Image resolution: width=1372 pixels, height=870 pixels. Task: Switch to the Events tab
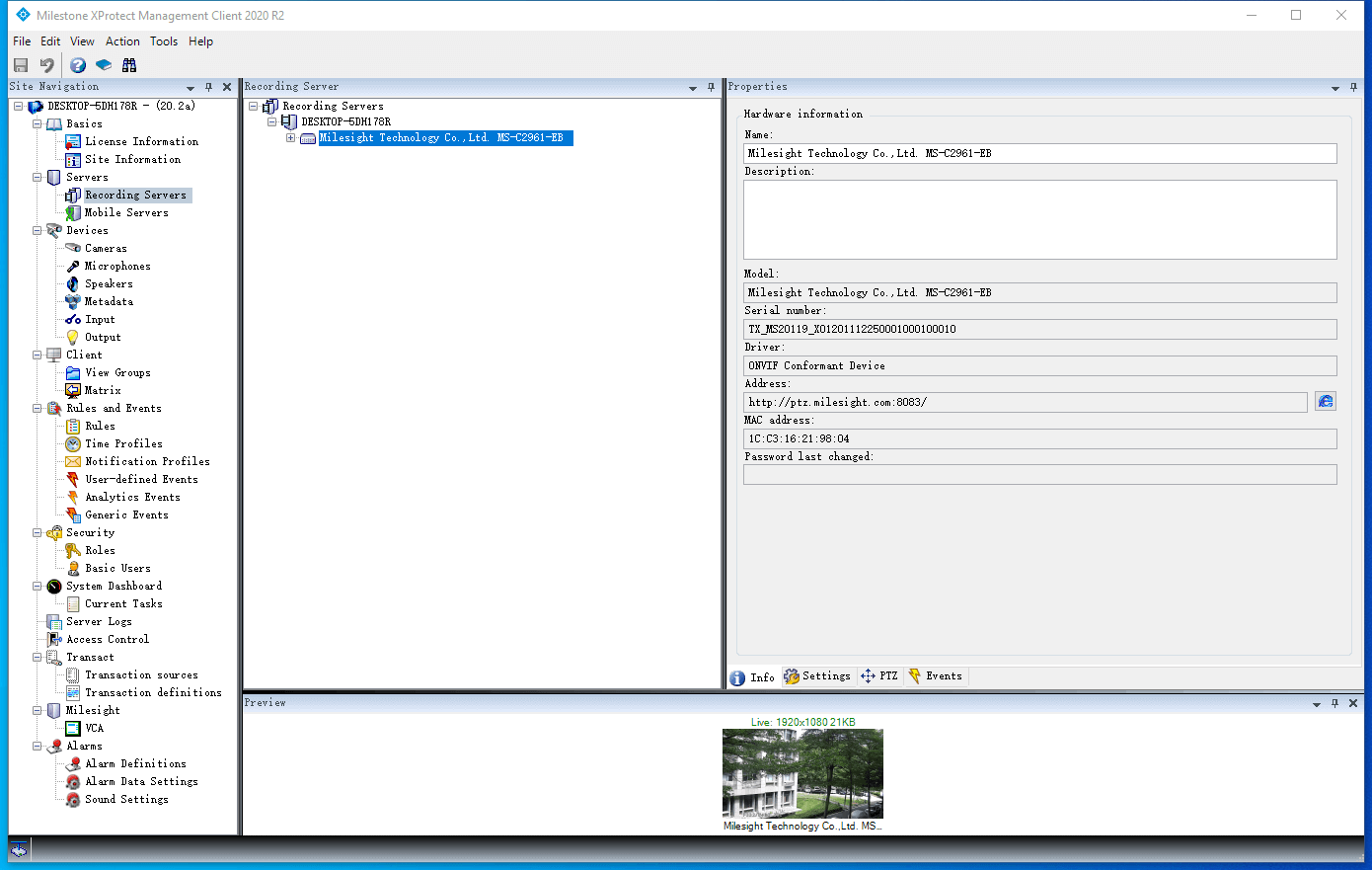[x=936, y=676]
